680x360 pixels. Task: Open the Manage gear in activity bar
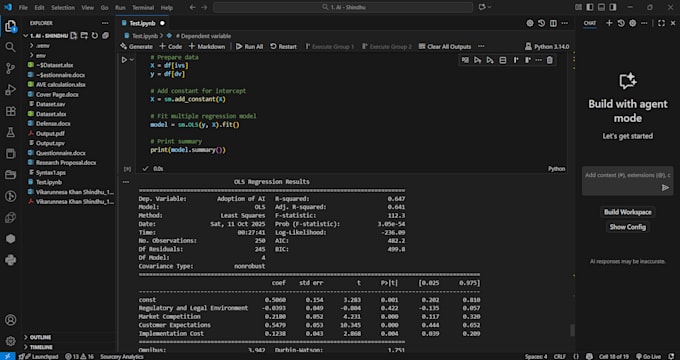10,341
